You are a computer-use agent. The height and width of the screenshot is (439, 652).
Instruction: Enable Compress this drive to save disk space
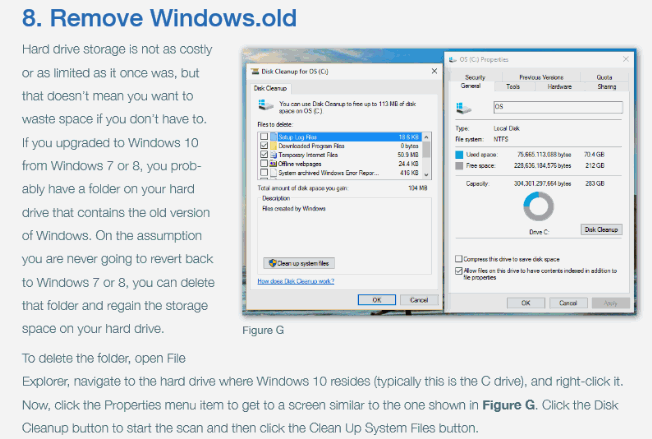point(459,258)
